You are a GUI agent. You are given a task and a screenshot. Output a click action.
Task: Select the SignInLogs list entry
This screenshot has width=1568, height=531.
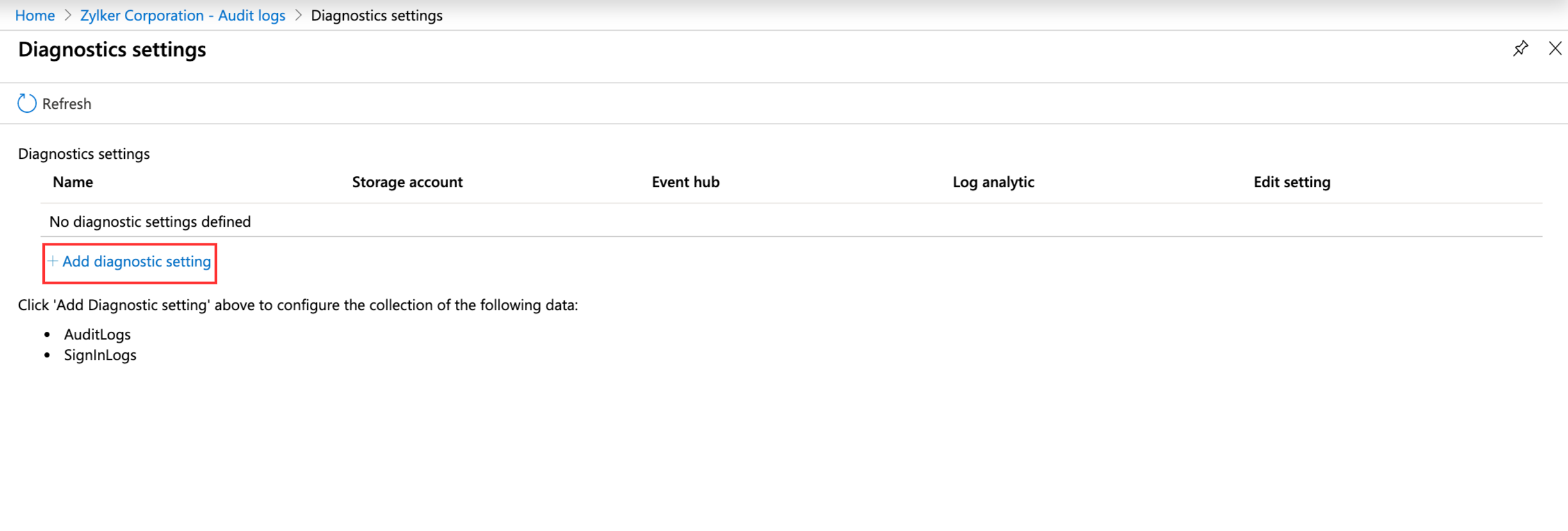pos(100,354)
